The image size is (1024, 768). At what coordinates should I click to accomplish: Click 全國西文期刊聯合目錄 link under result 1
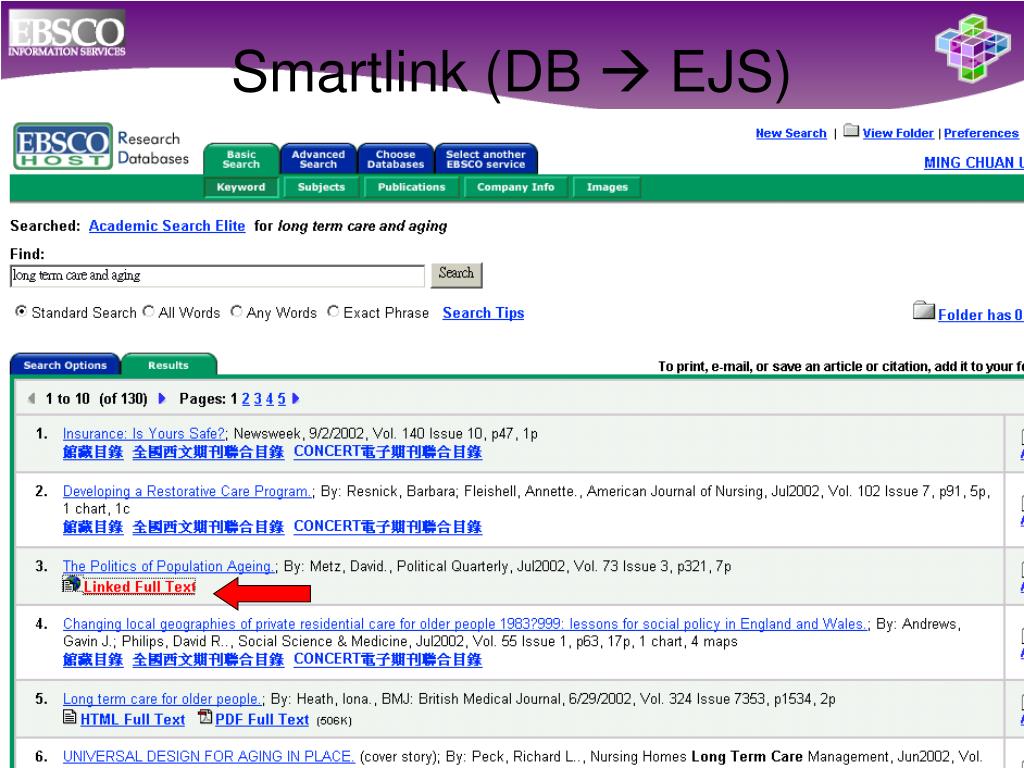click(208, 452)
